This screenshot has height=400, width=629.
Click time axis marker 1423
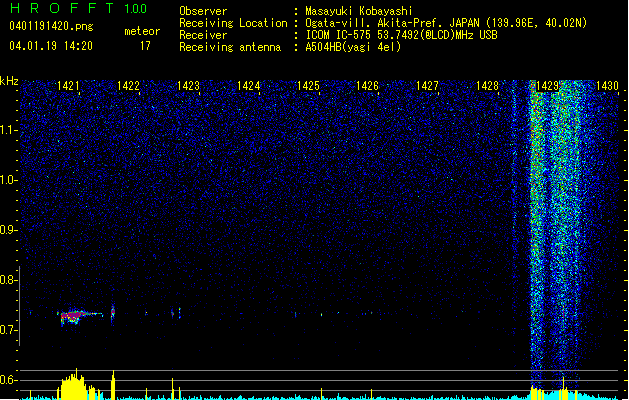[x=188, y=86]
